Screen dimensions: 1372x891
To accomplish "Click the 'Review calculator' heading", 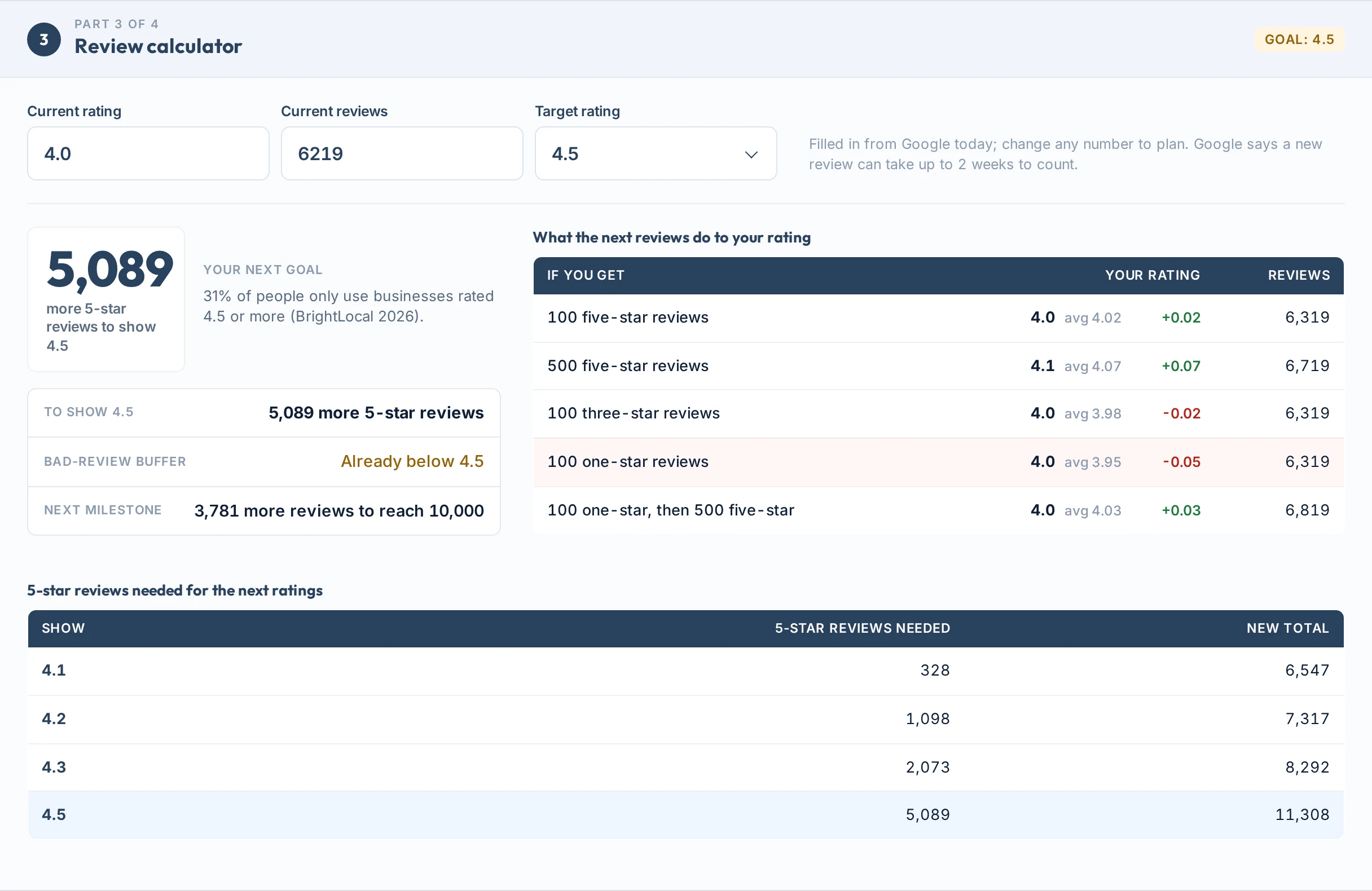I will tap(158, 46).
